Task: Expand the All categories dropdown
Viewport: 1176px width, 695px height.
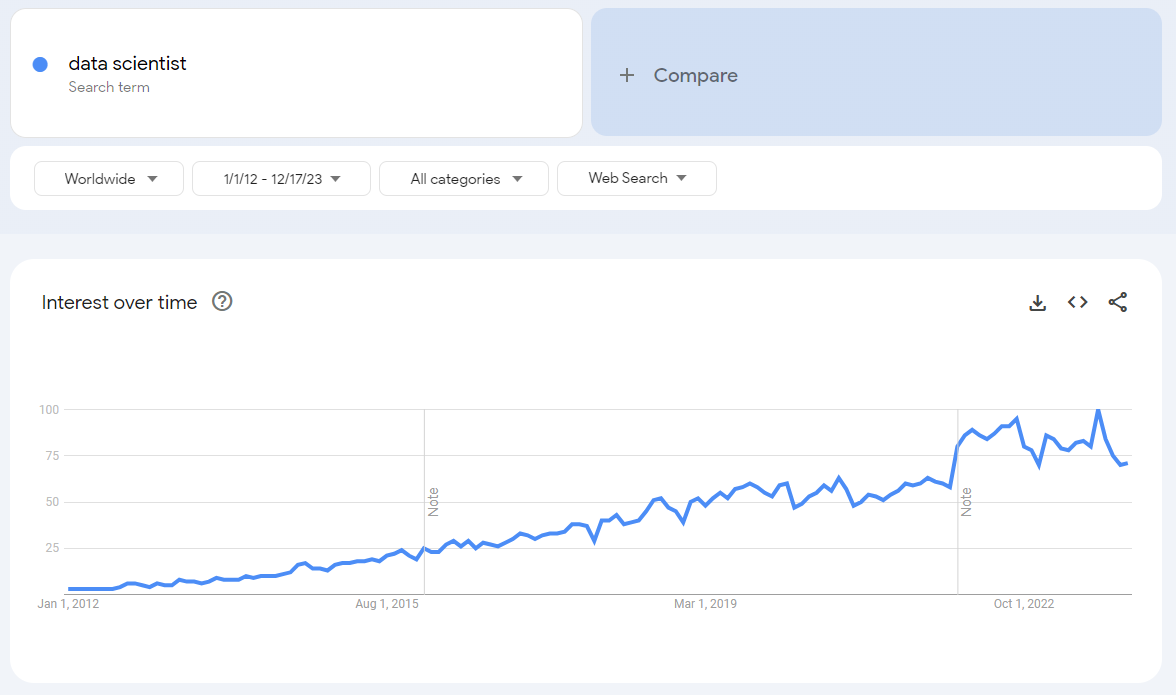Action: pos(464,179)
